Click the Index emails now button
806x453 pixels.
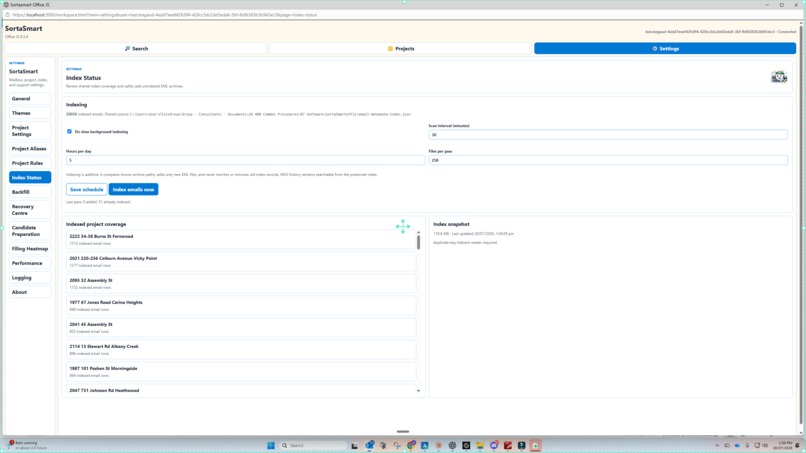(x=133, y=190)
